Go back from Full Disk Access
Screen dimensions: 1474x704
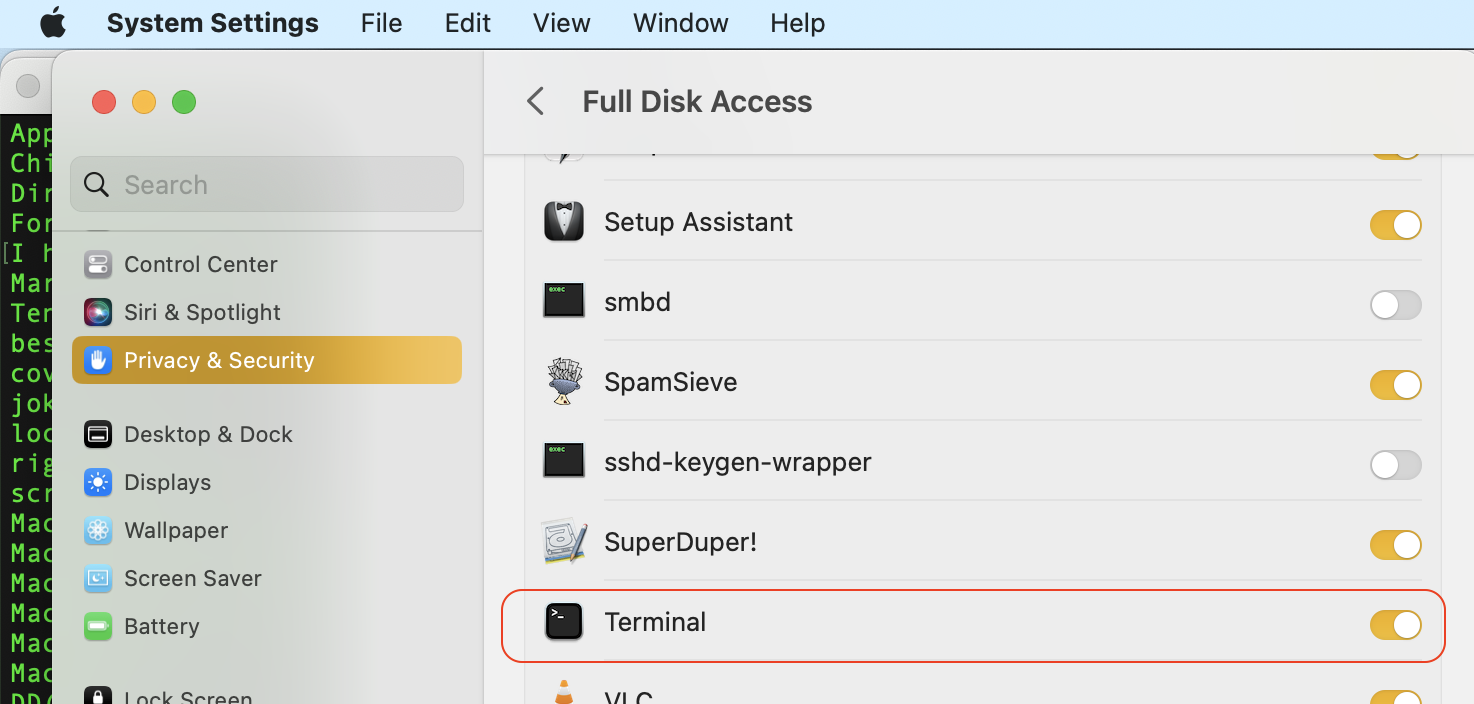535,101
